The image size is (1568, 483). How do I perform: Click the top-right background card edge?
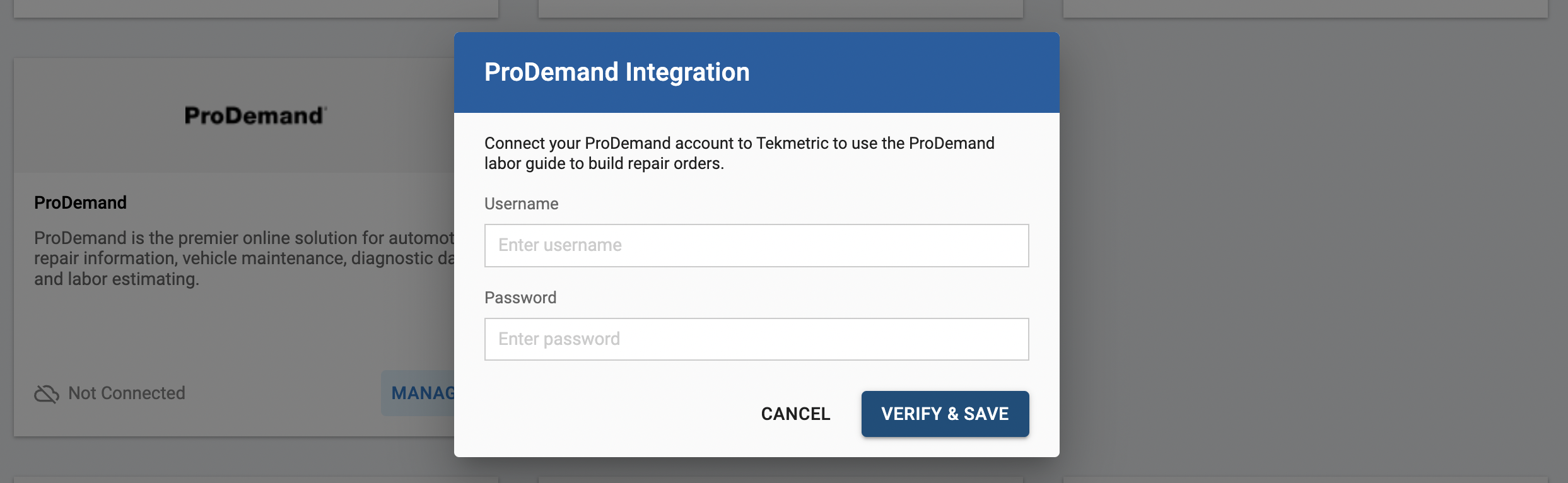point(1304,8)
